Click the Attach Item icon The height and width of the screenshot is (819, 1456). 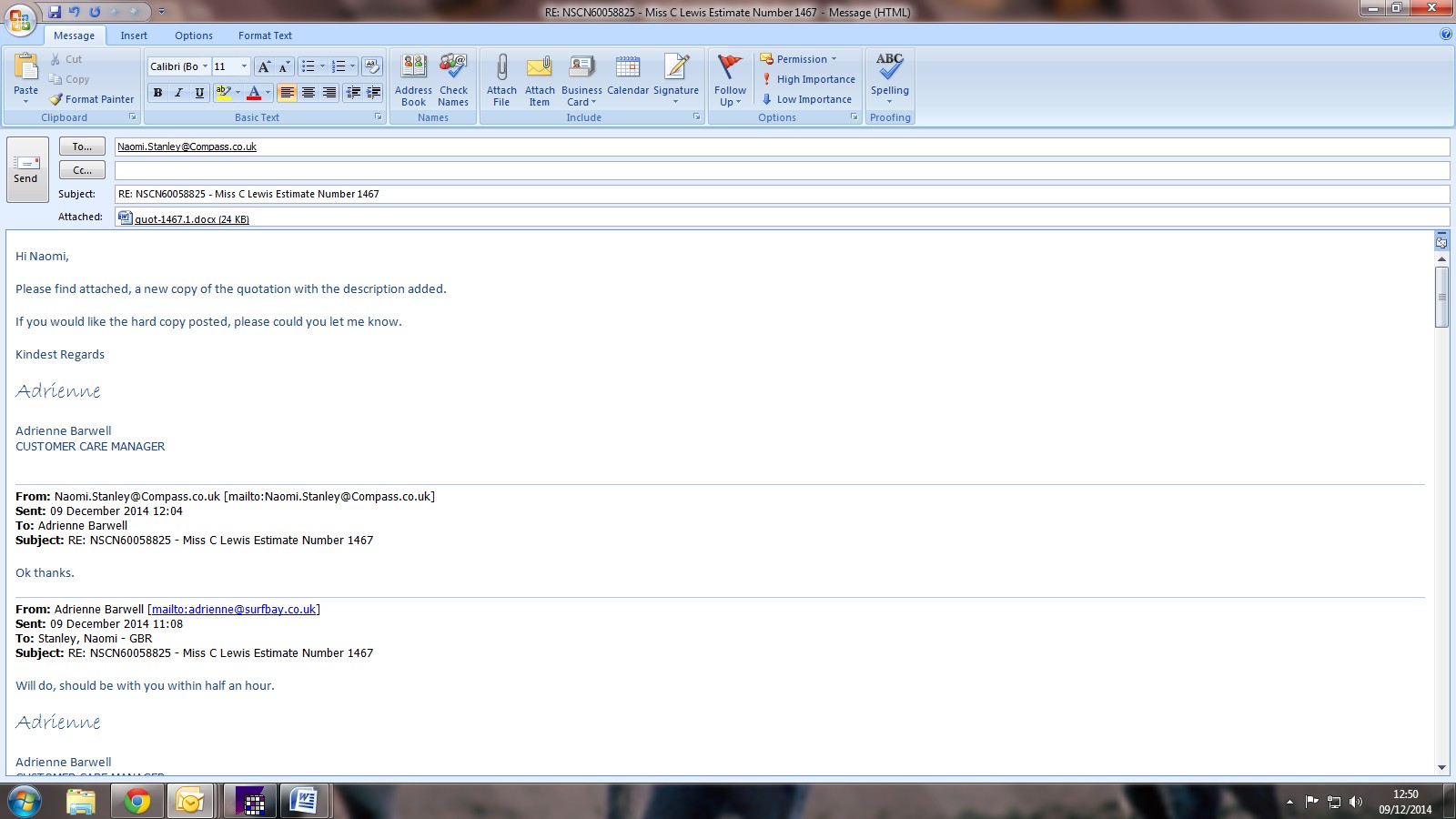click(540, 69)
